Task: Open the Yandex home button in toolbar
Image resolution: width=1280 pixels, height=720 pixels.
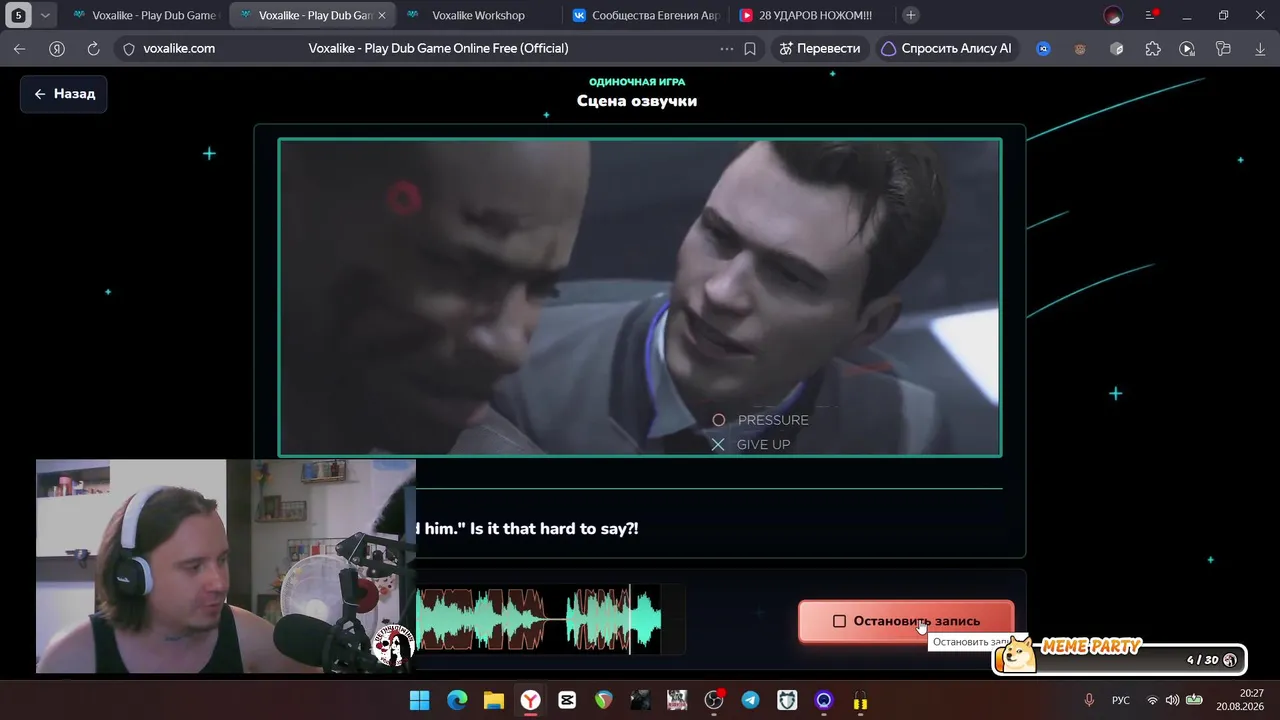Action: pyautogui.click(x=57, y=48)
